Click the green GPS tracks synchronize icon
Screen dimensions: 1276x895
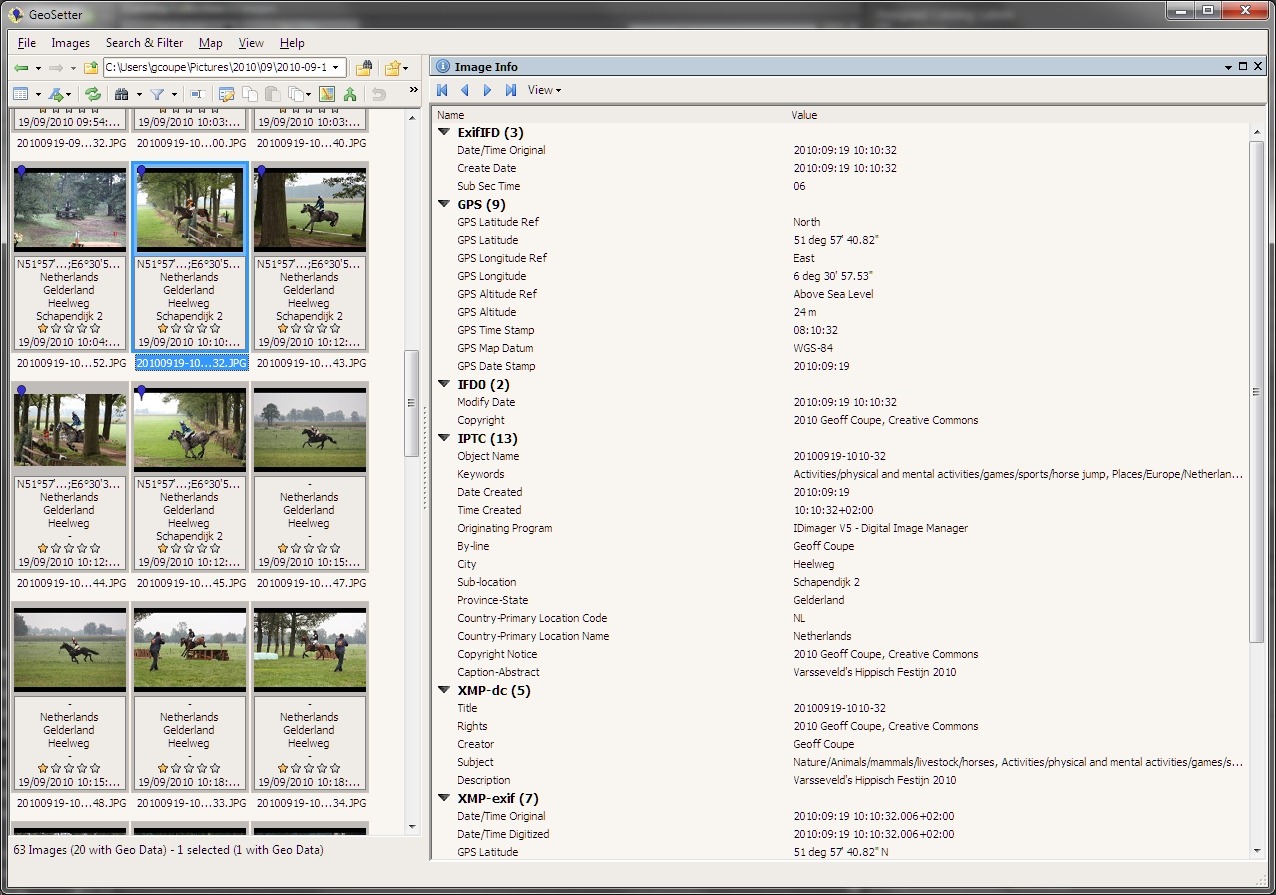[x=349, y=94]
